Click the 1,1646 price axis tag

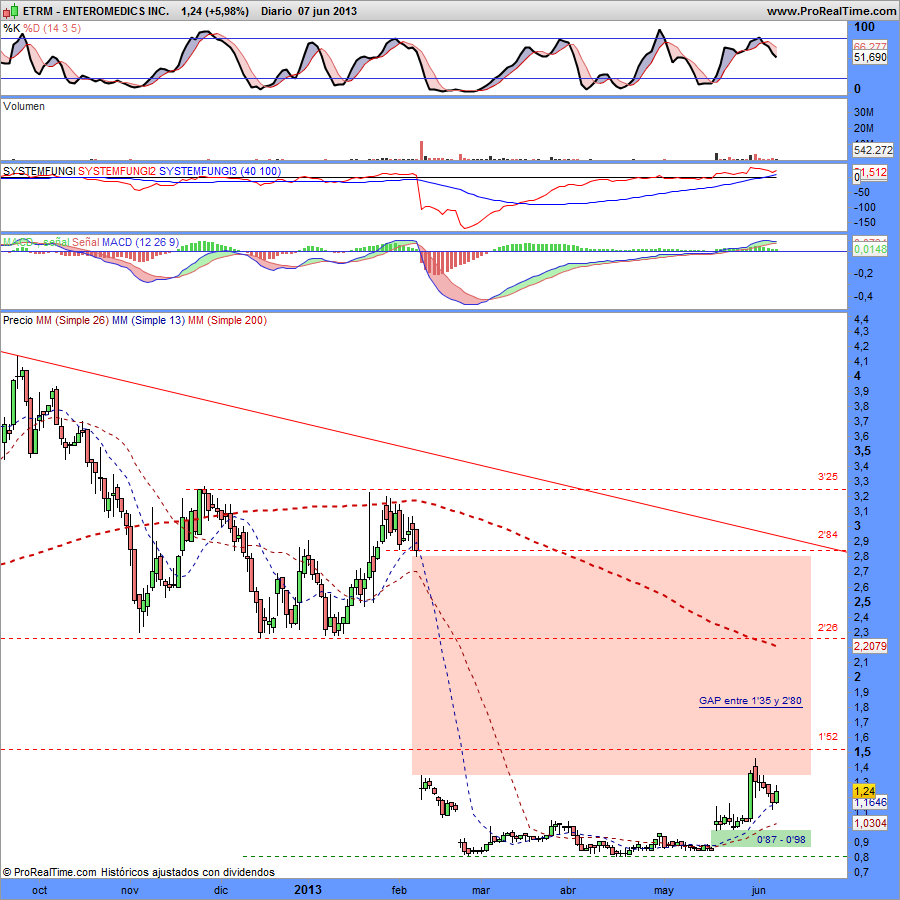870,802
